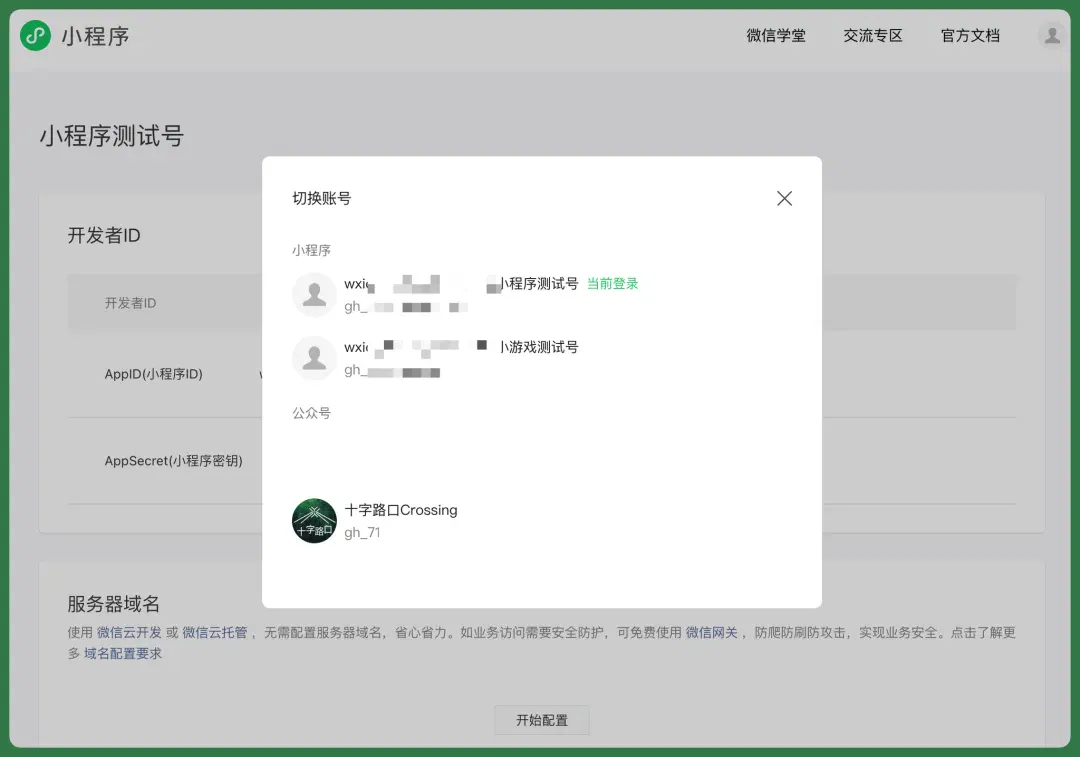Click the green Mini Program logo icon
Screen dimensions: 1080x757
[x=35, y=35]
